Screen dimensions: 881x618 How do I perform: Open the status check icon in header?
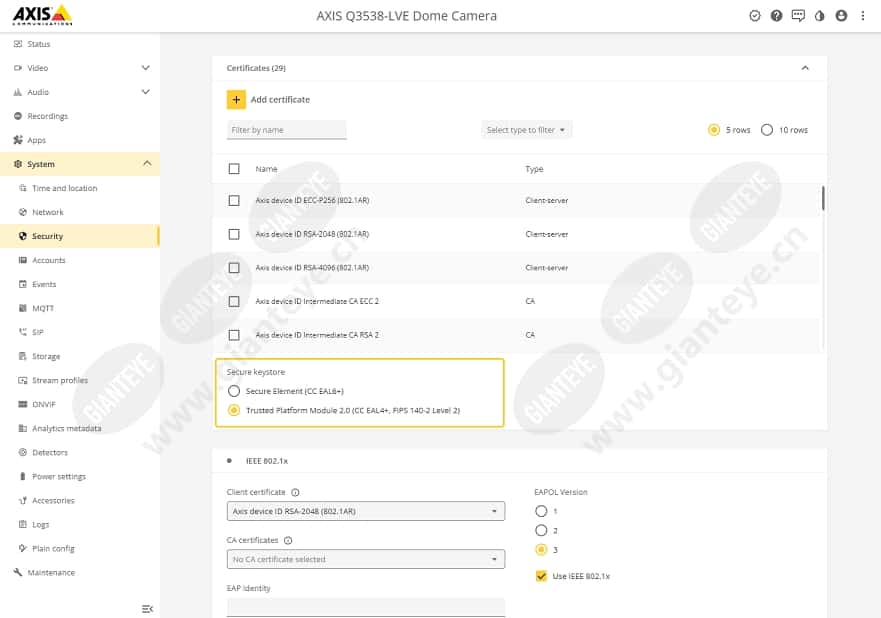755,16
